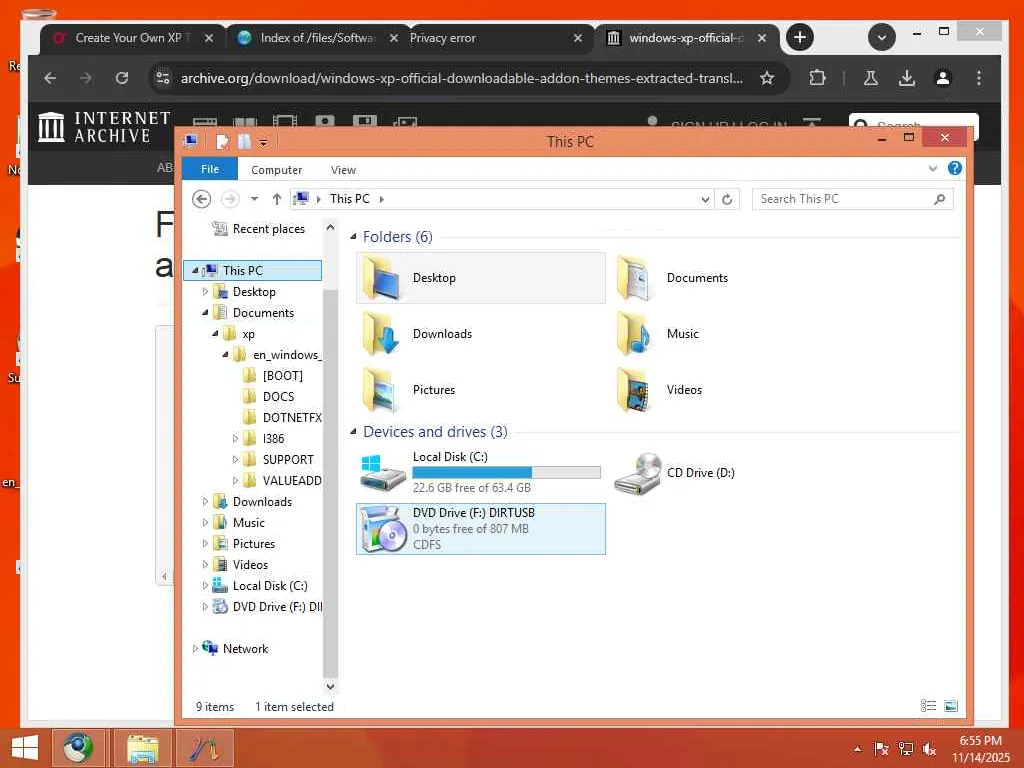Open the View ribbon tab
1024x768 pixels.
pyautogui.click(x=343, y=170)
